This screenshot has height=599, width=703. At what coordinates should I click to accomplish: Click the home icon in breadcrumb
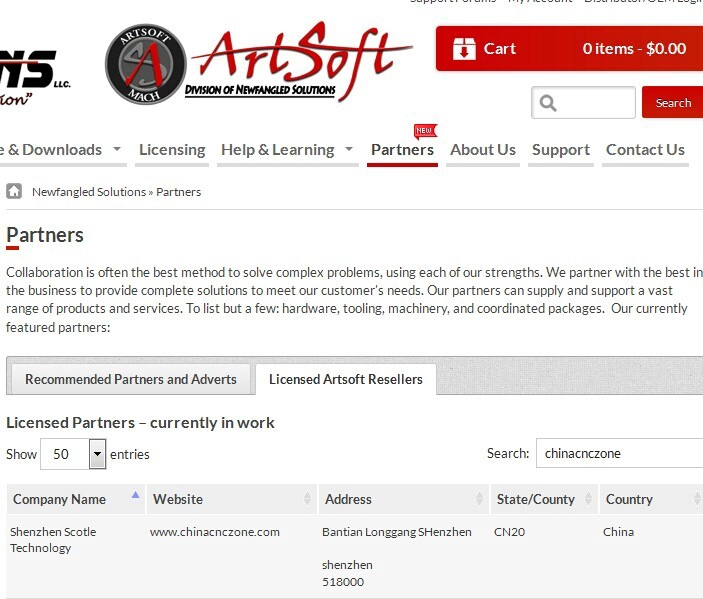coord(14,191)
